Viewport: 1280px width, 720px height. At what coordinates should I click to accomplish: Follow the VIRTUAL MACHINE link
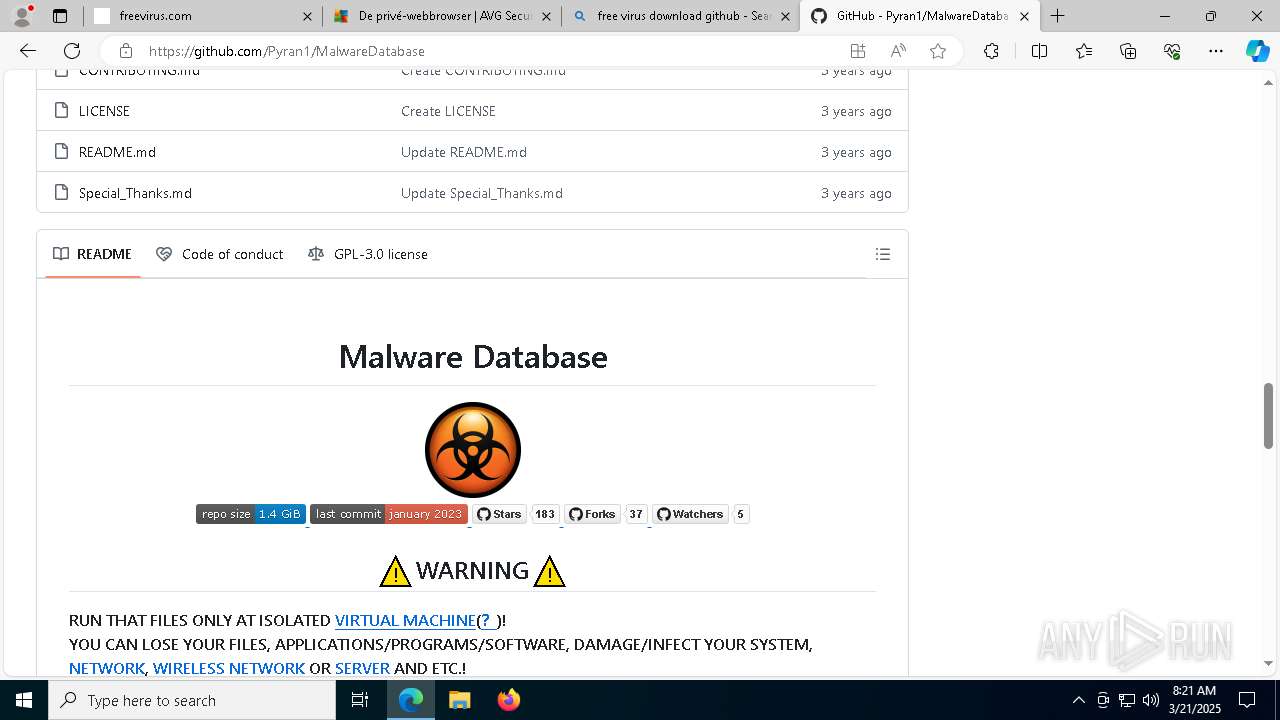pyautogui.click(x=405, y=620)
